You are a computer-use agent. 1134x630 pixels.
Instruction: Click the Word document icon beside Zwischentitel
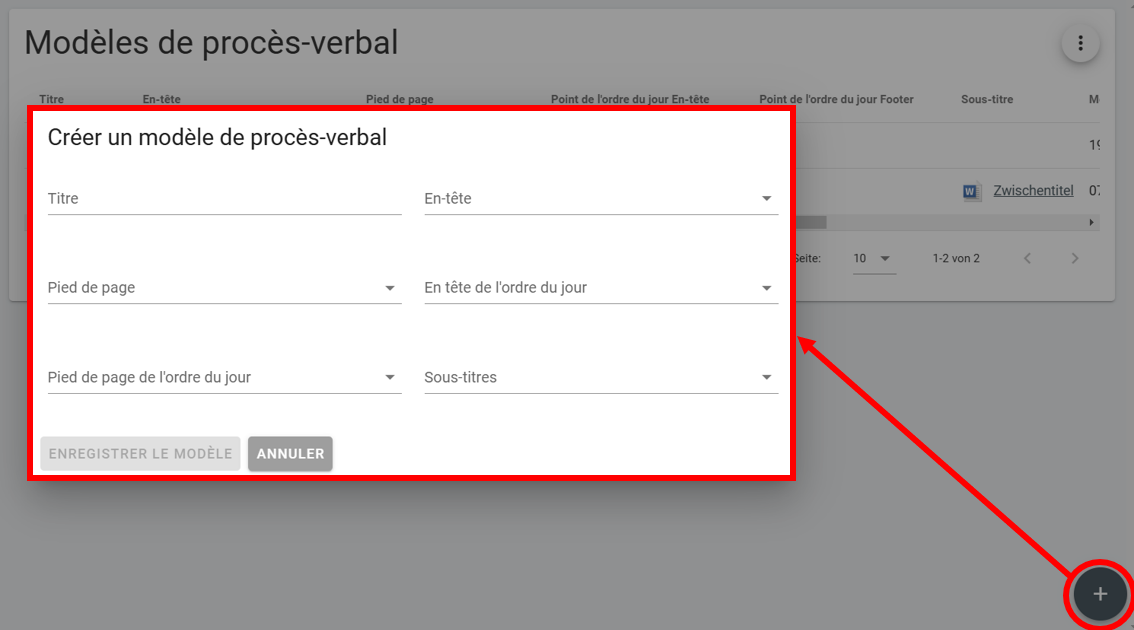(971, 191)
